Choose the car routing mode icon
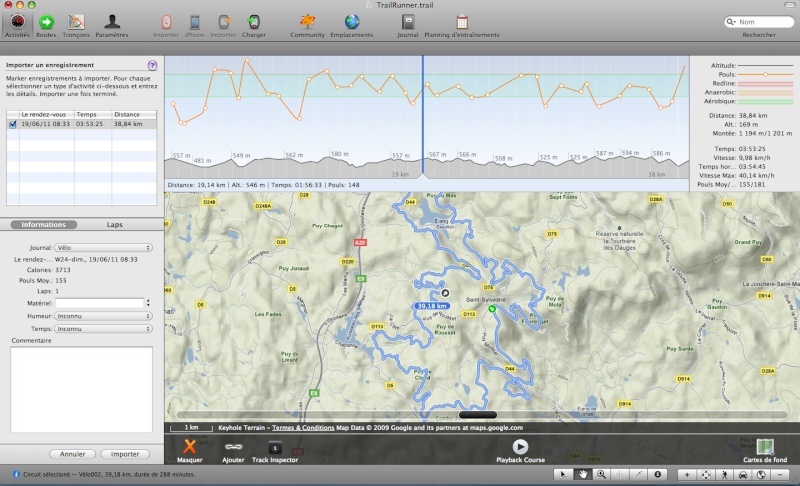Screen dimensions: 800x486 click(x=743, y=474)
